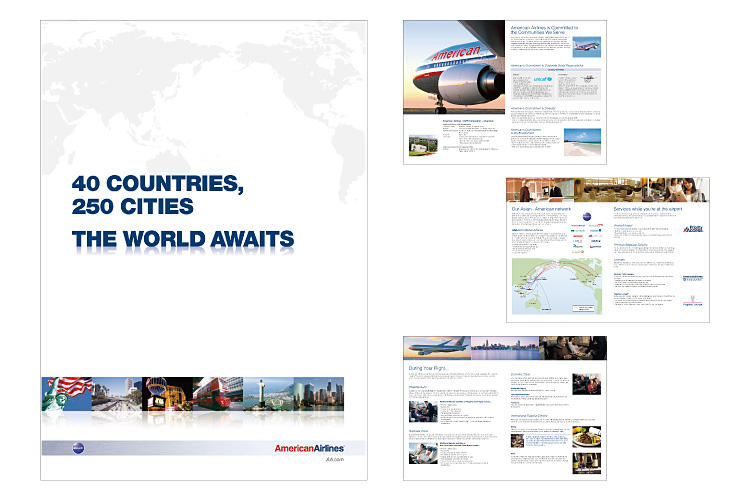Click 'Services while you're at the airport' heading
This screenshot has width=750, height=500.
pos(648,209)
